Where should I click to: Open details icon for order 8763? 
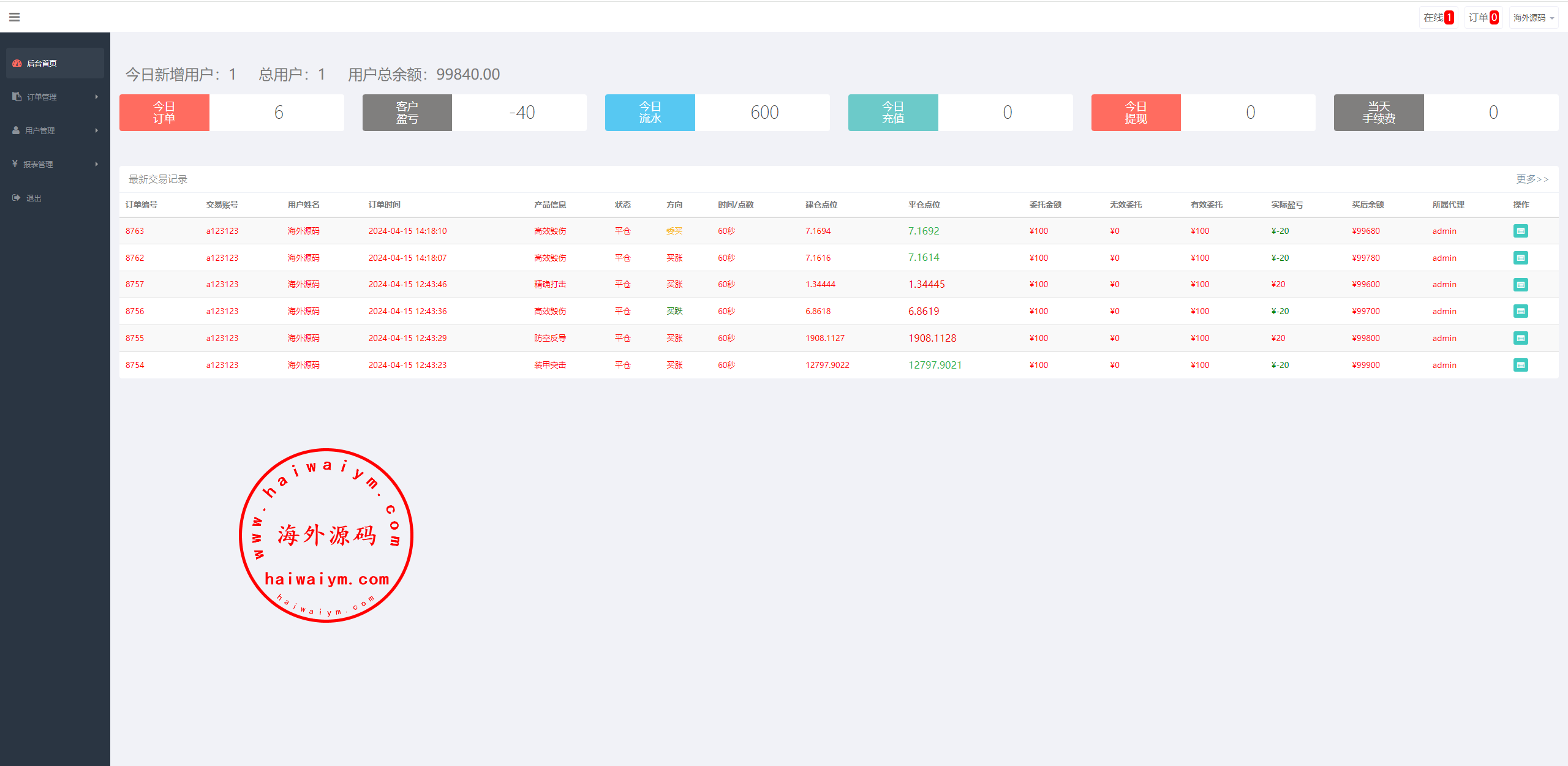point(1520,231)
